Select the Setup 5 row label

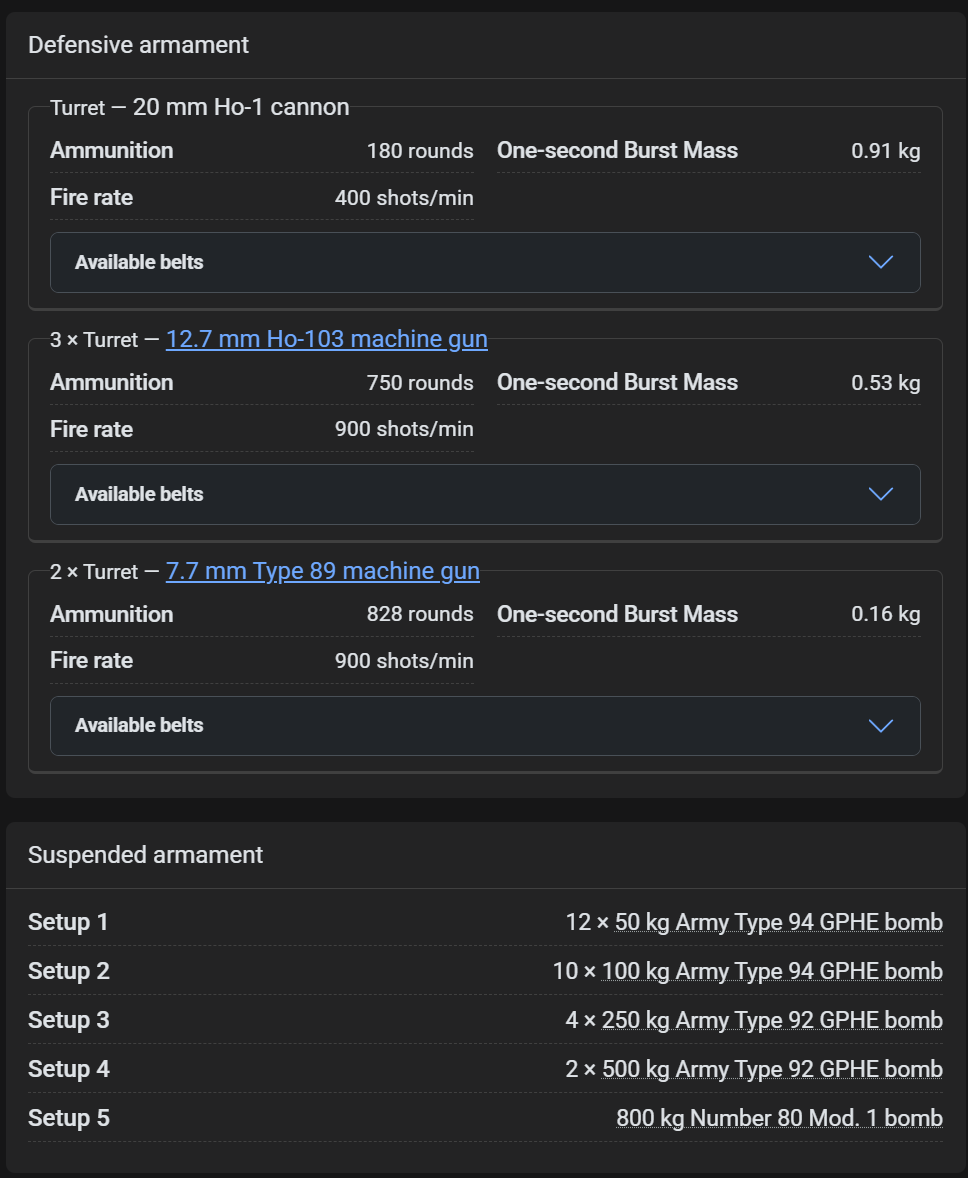click(x=68, y=1118)
